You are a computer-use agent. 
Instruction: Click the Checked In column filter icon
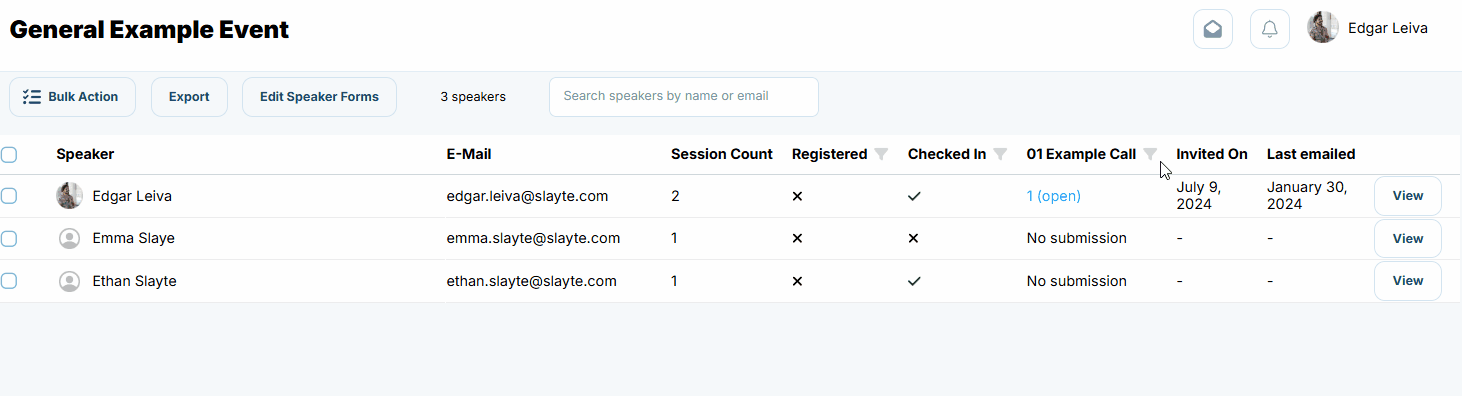point(1000,154)
